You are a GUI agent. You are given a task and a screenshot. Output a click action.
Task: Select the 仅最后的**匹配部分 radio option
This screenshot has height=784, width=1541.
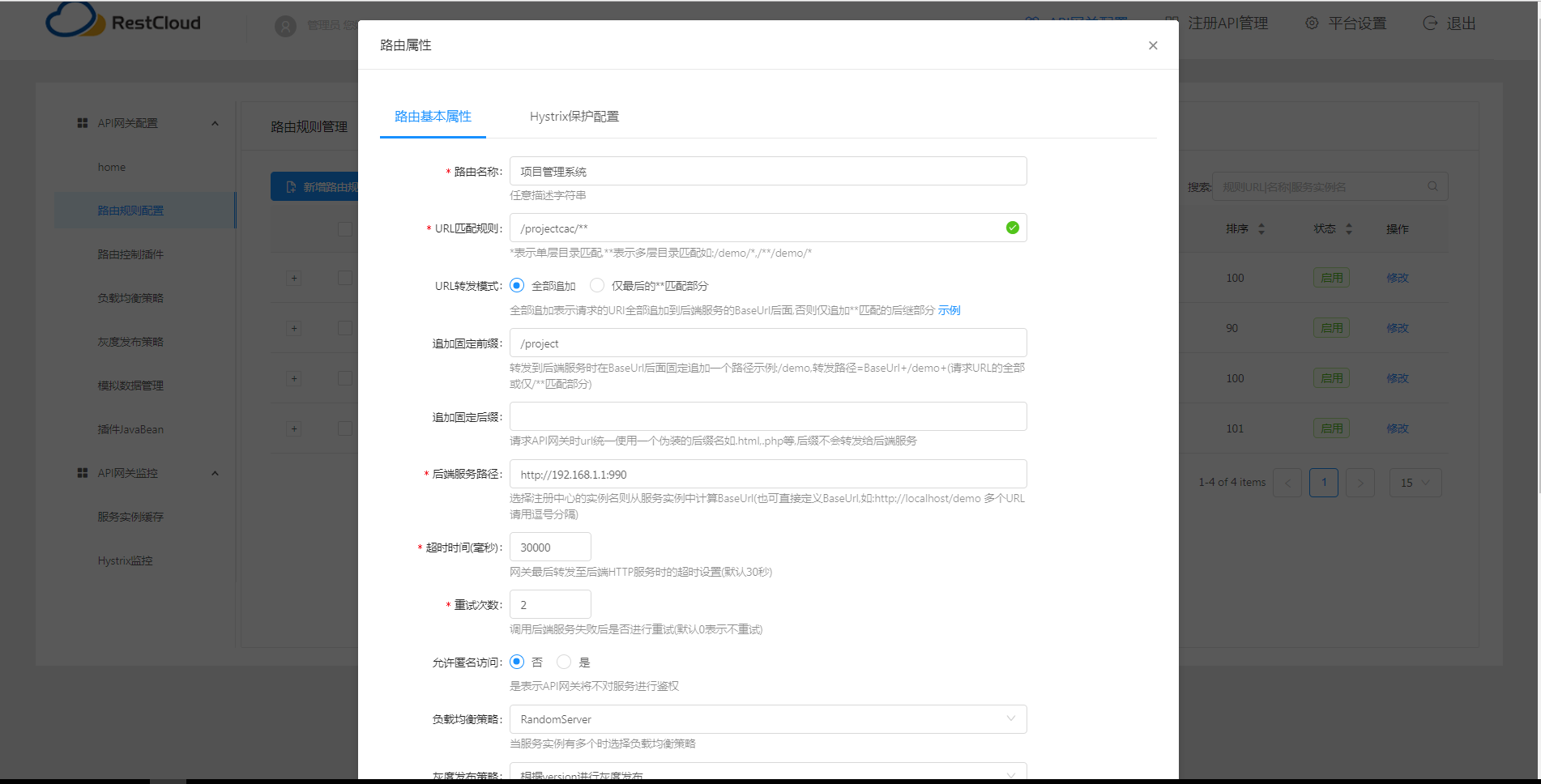[x=597, y=285]
